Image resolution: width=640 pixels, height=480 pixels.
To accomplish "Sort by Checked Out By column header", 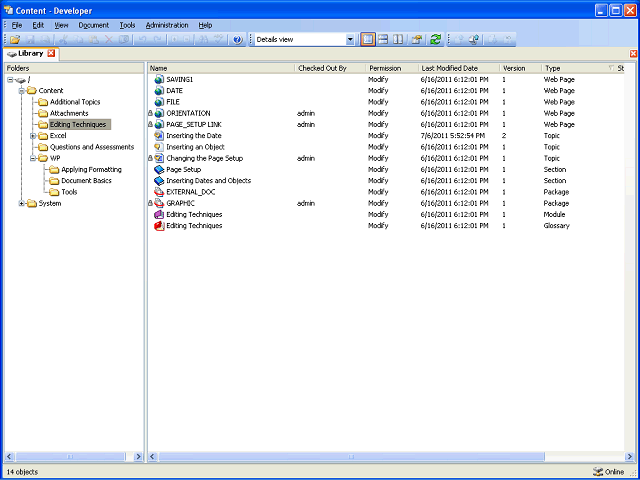I will (x=330, y=68).
